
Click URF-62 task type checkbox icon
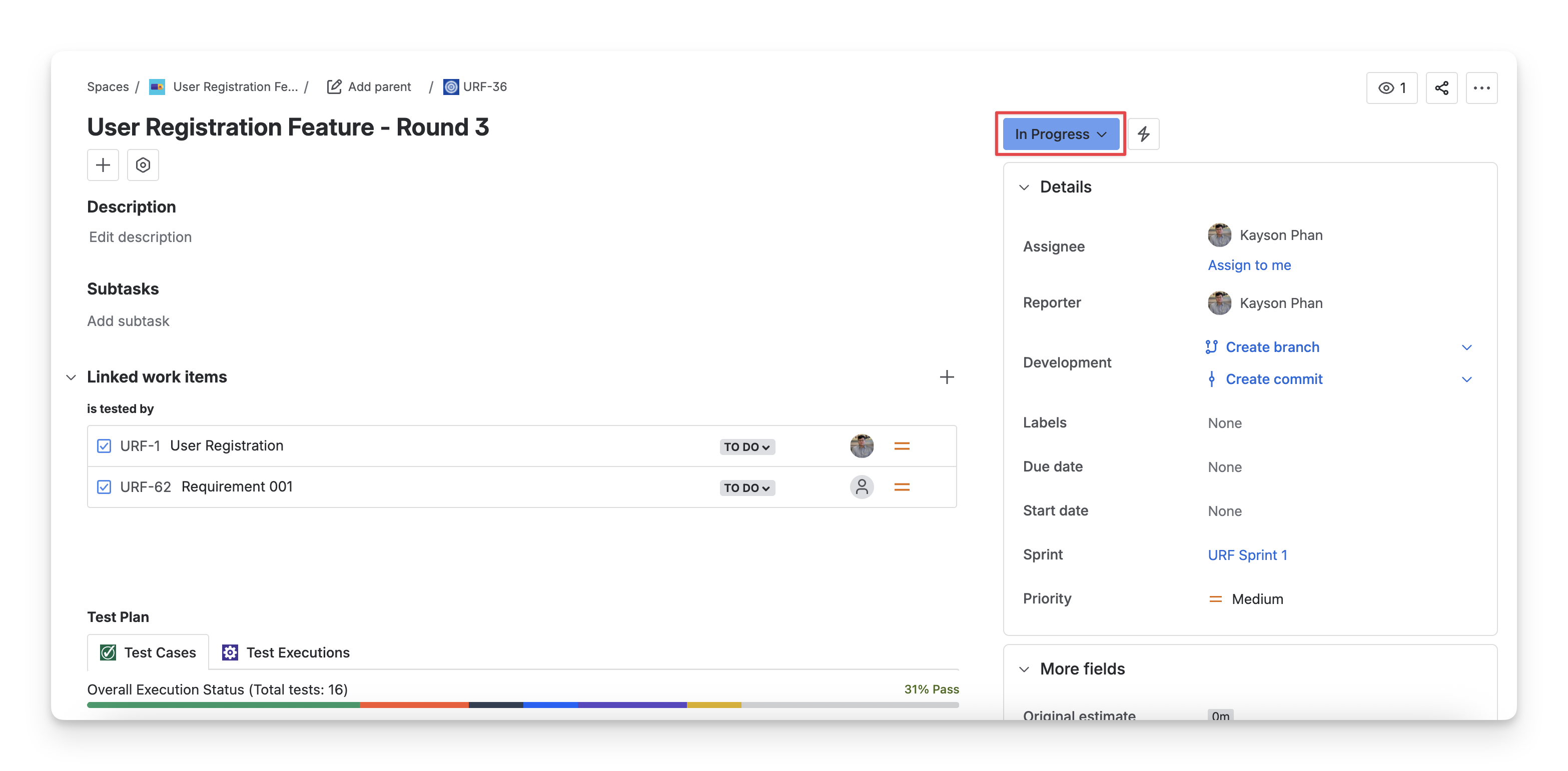click(x=104, y=487)
